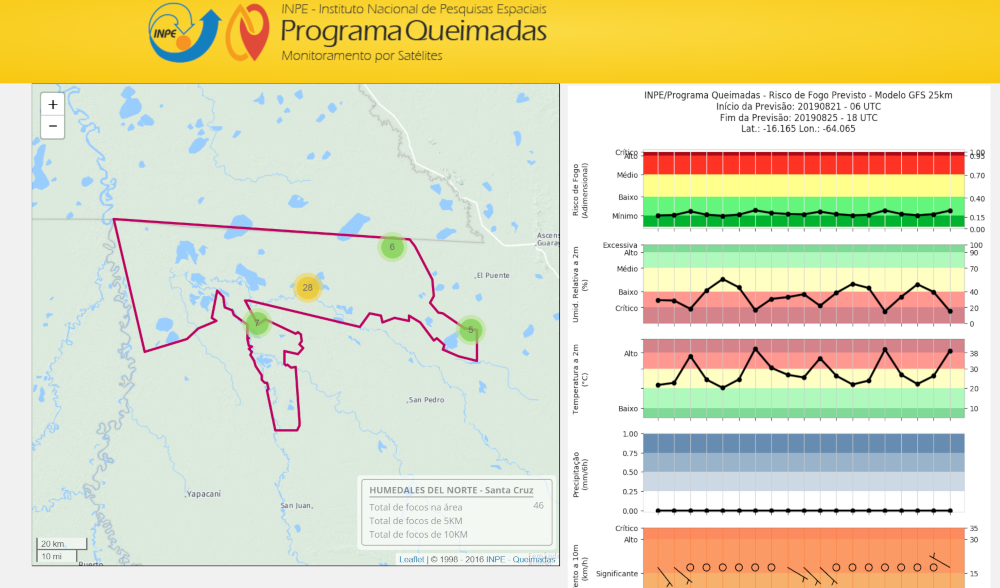This screenshot has width=1000, height=588.
Task: Open the cluster marker showing 28 fires
Action: click(x=308, y=288)
